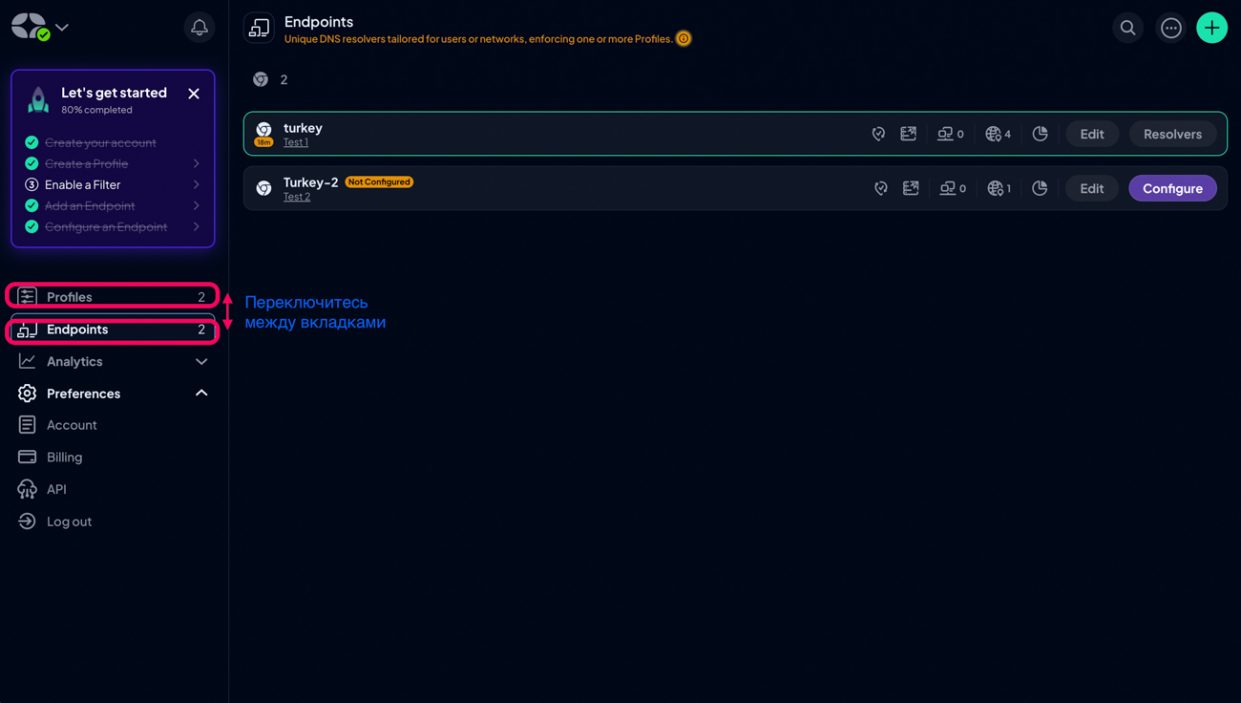The width and height of the screenshot is (1241, 703).
Task: Click the rocket icon in getting started card
Action: [x=39, y=99]
